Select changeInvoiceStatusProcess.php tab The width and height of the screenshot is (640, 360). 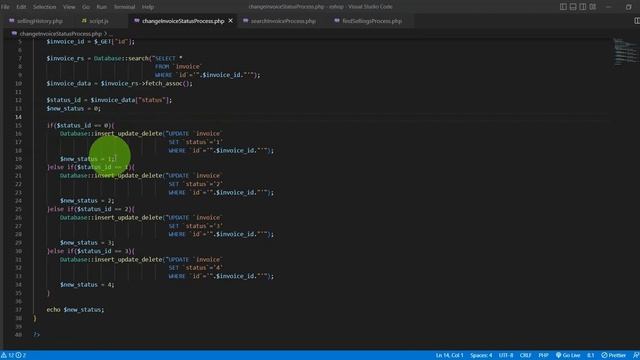pos(183,21)
